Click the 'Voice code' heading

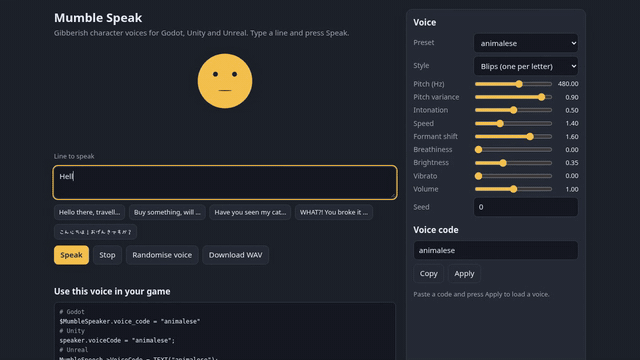(x=436, y=230)
